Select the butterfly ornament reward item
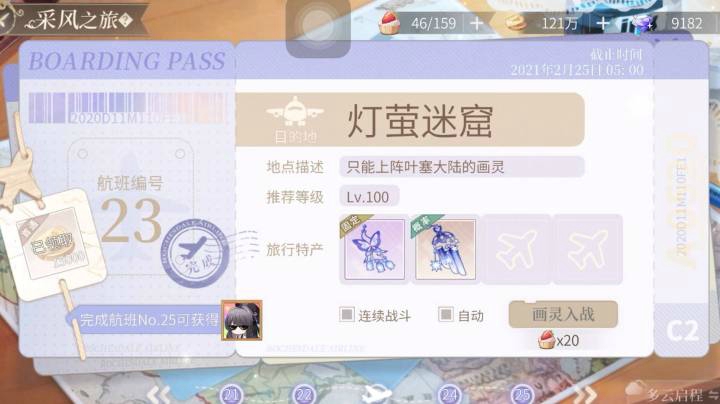720x404 pixels. 374,249
